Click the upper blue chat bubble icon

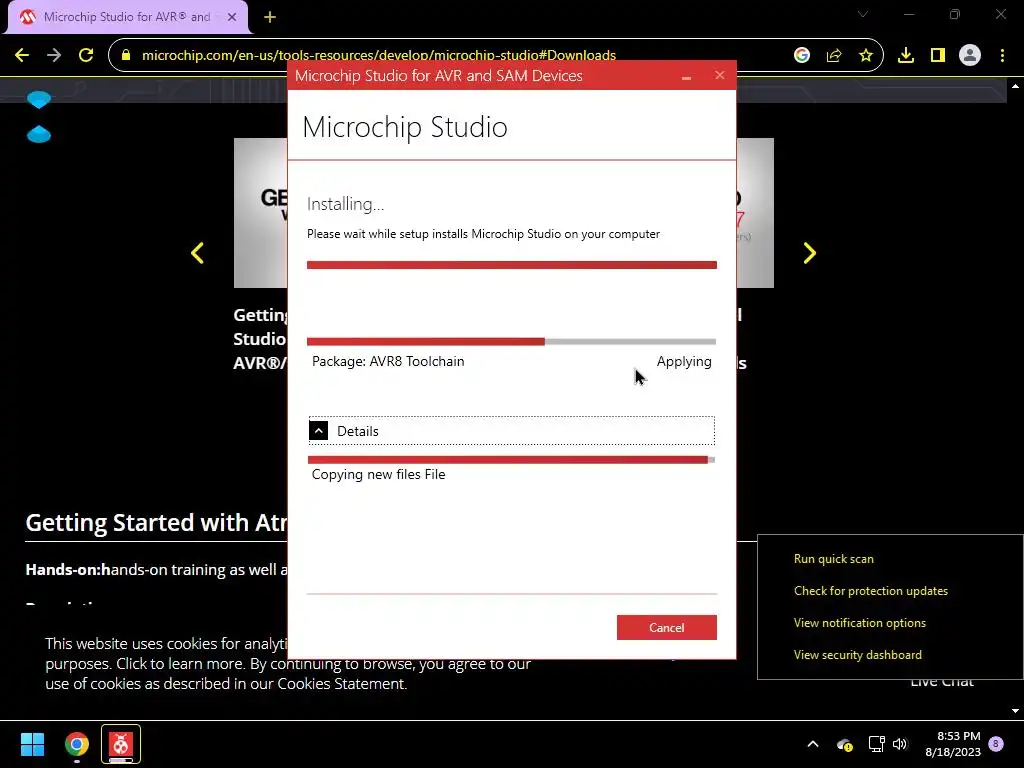[x=39, y=100]
